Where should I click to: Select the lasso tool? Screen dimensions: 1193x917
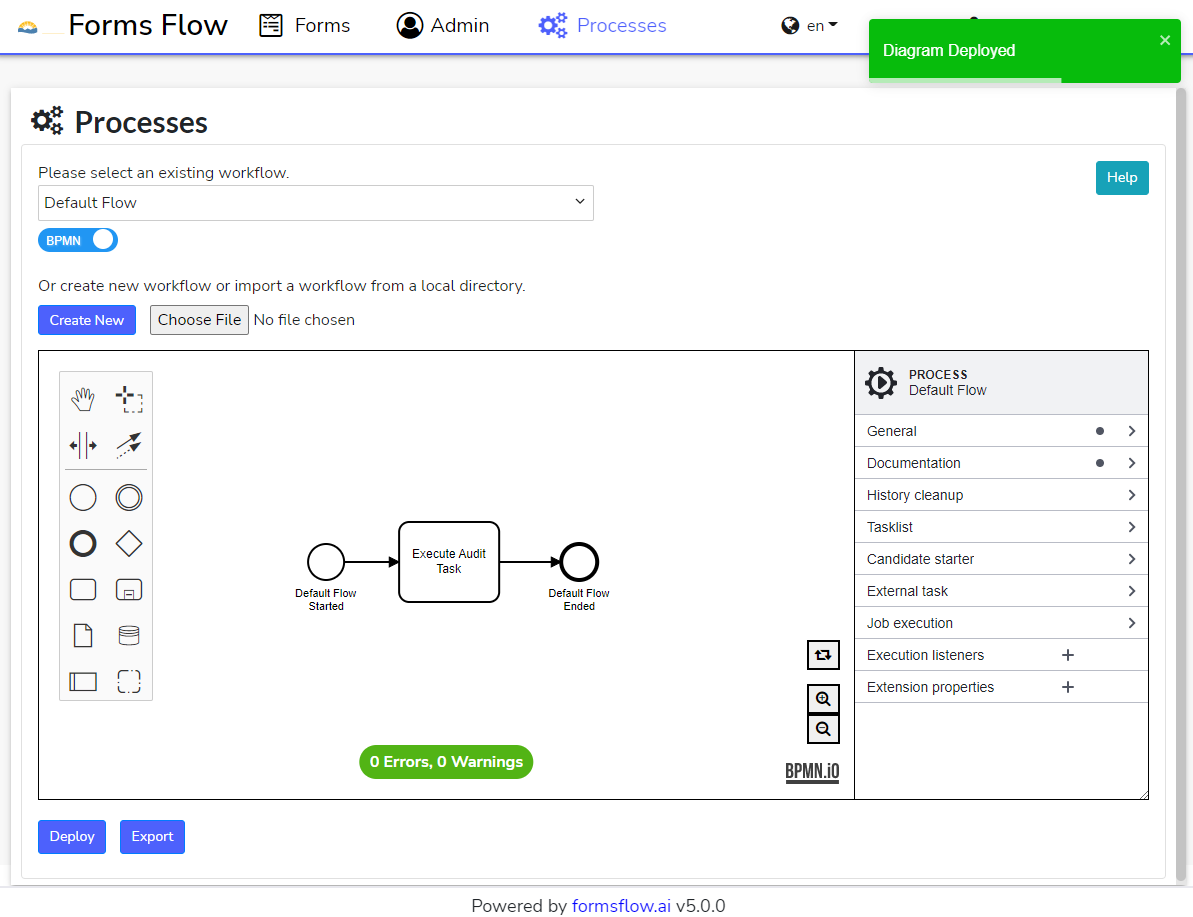(x=129, y=400)
